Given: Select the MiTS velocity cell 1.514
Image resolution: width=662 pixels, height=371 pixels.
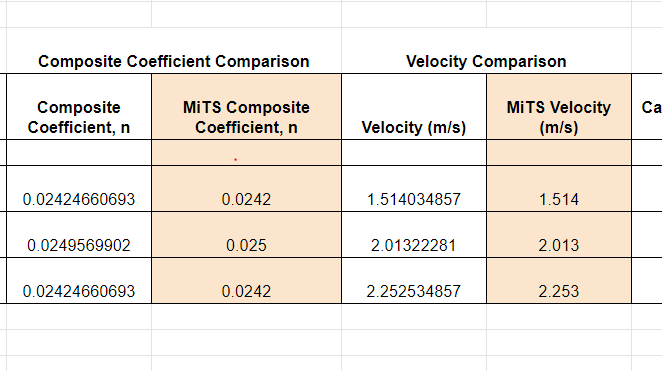Looking at the screenshot, I should pos(559,189).
